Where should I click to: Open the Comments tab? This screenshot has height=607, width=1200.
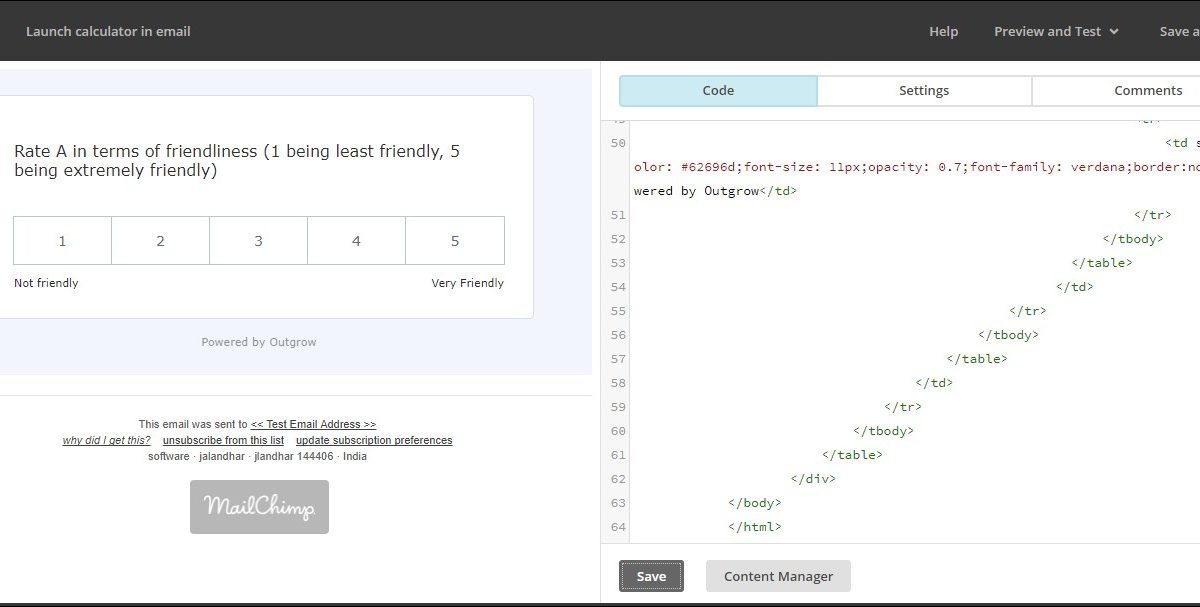click(1147, 90)
